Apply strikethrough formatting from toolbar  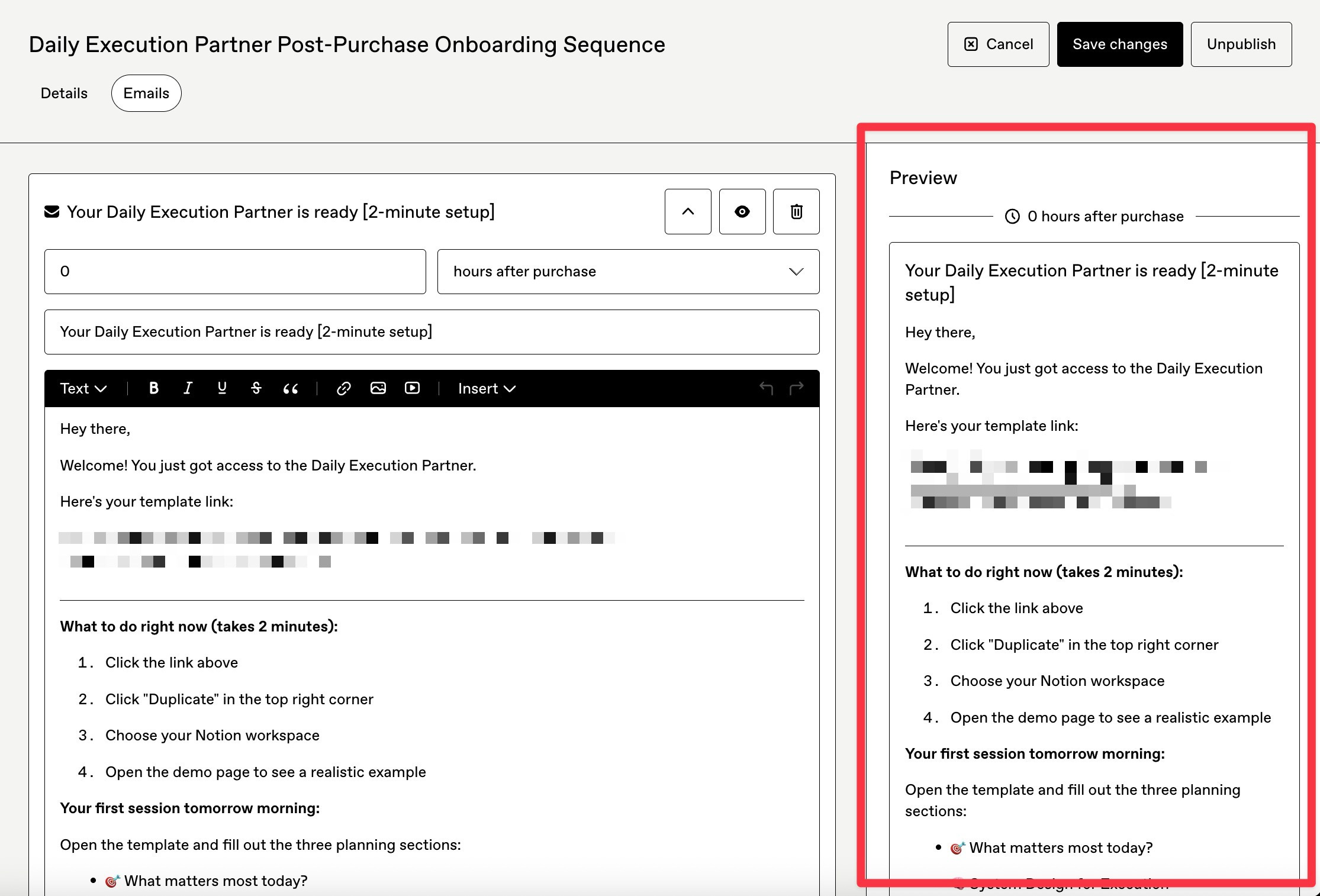[x=256, y=388]
